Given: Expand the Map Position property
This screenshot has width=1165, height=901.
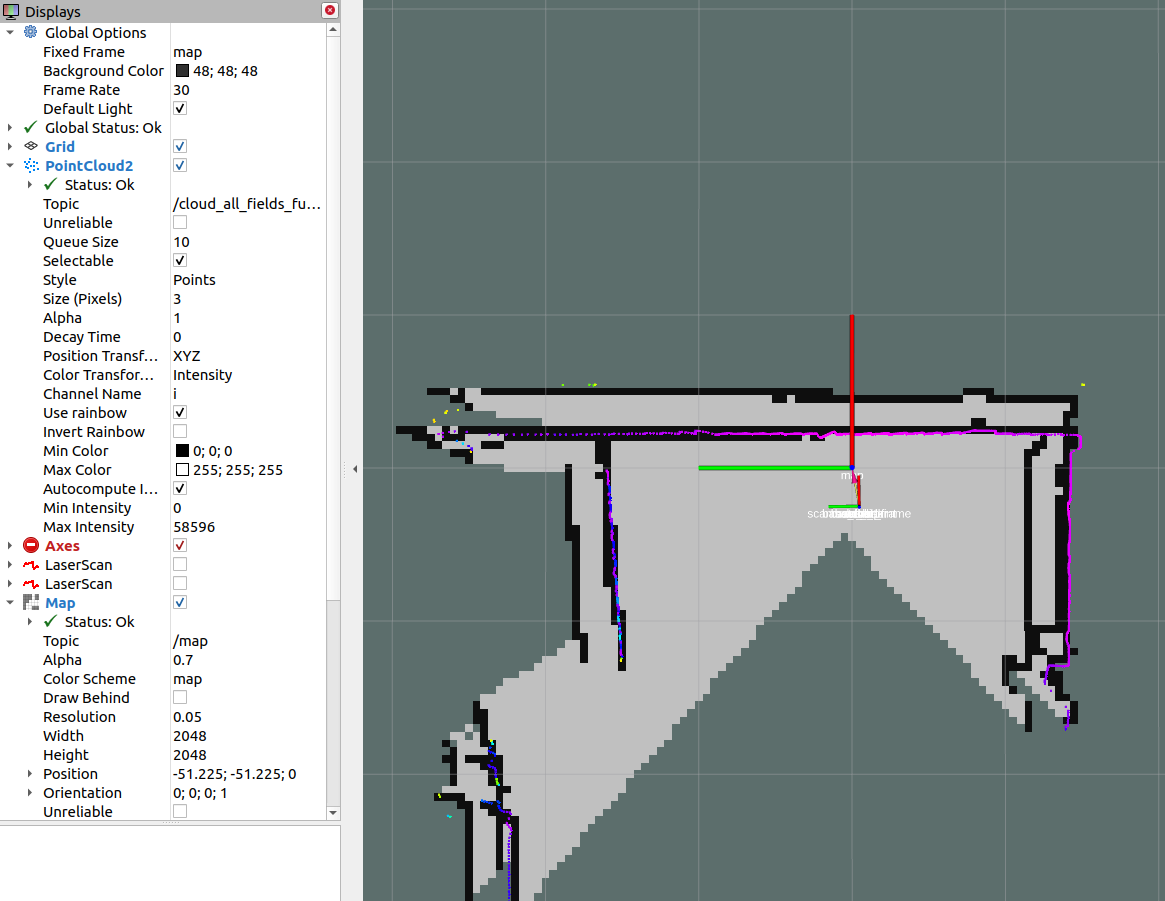Looking at the screenshot, I should [30, 774].
